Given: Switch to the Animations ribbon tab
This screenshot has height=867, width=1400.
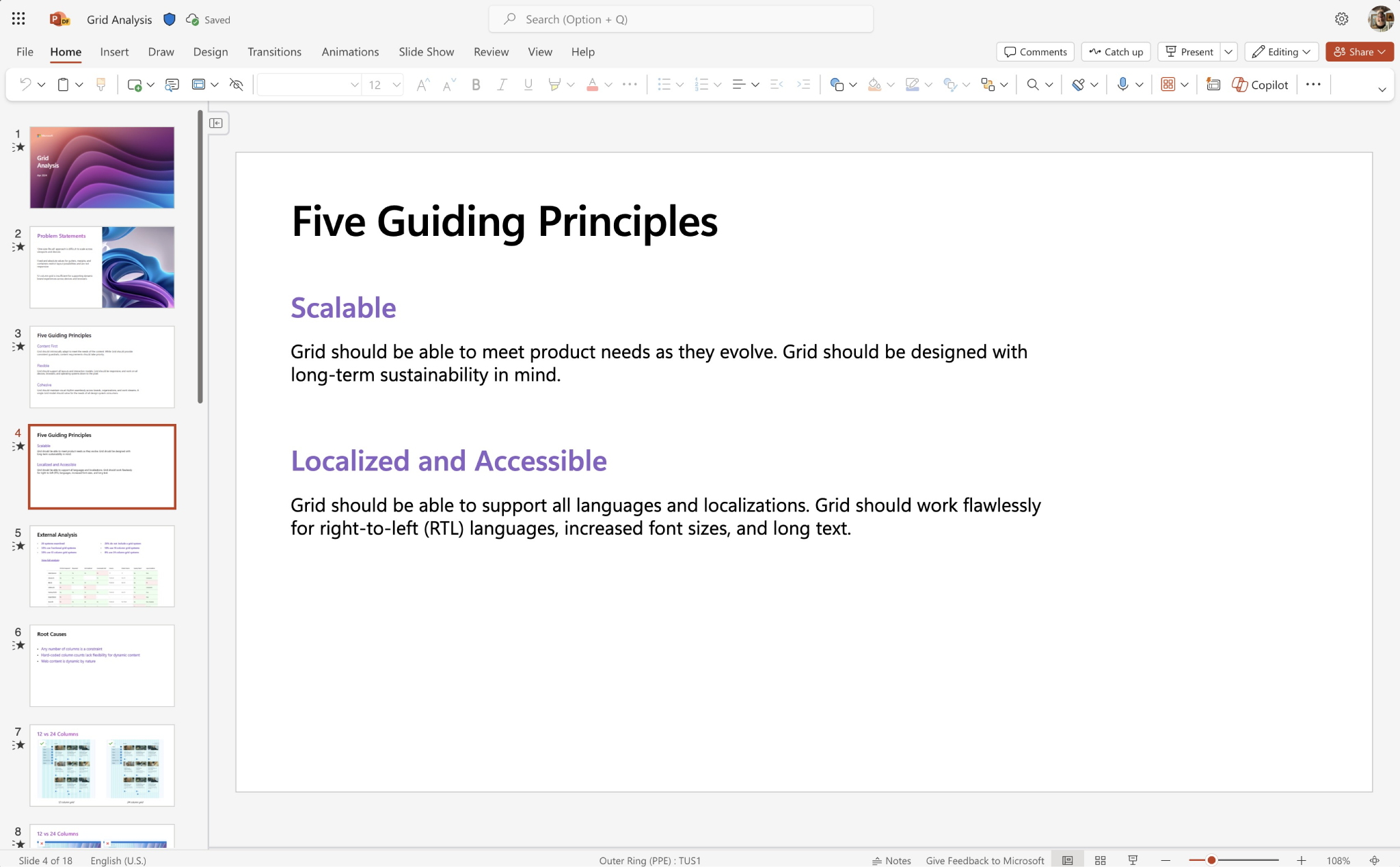Looking at the screenshot, I should pos(350,51).
